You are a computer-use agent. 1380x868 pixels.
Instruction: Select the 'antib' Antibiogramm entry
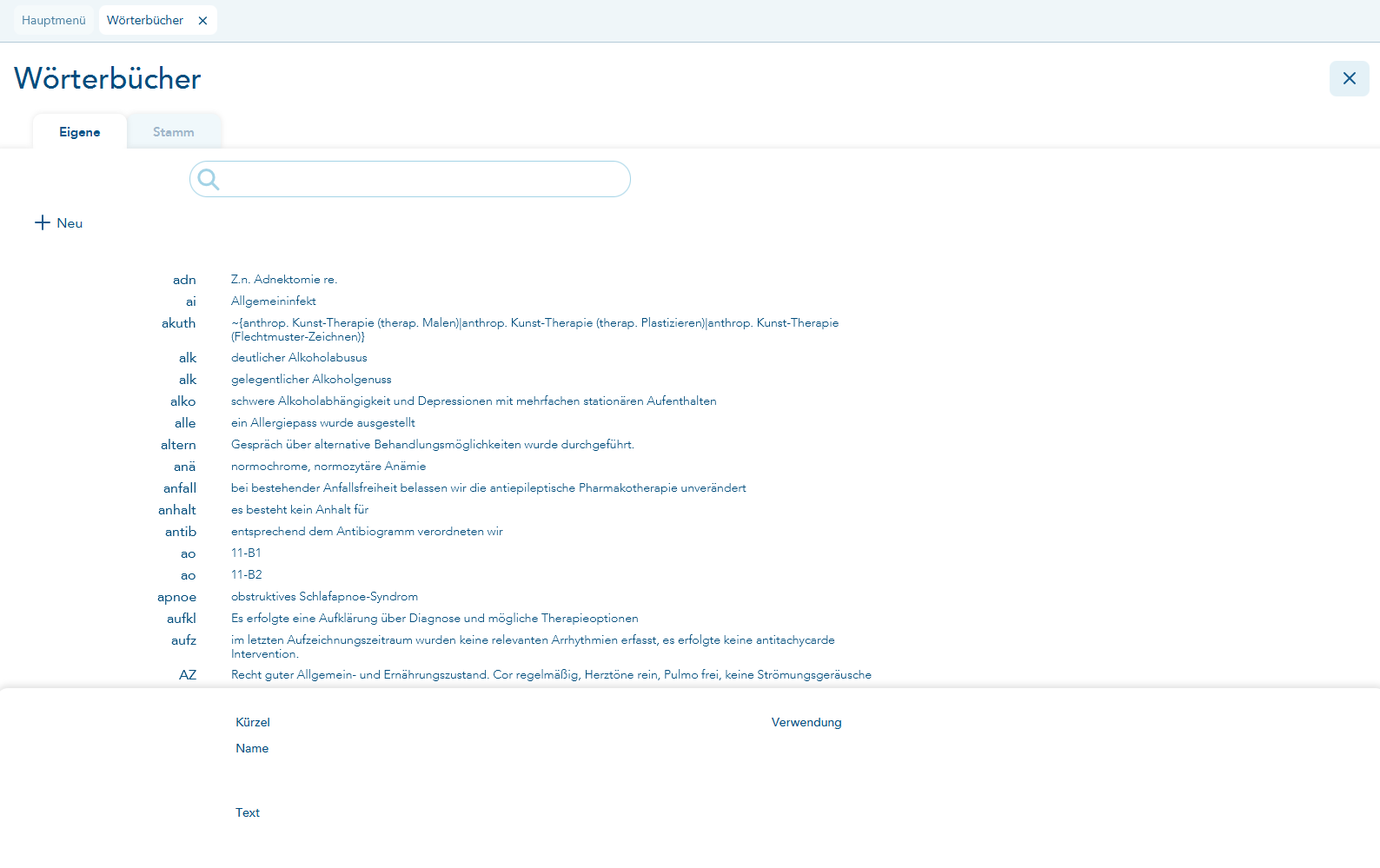pos(367,532)
